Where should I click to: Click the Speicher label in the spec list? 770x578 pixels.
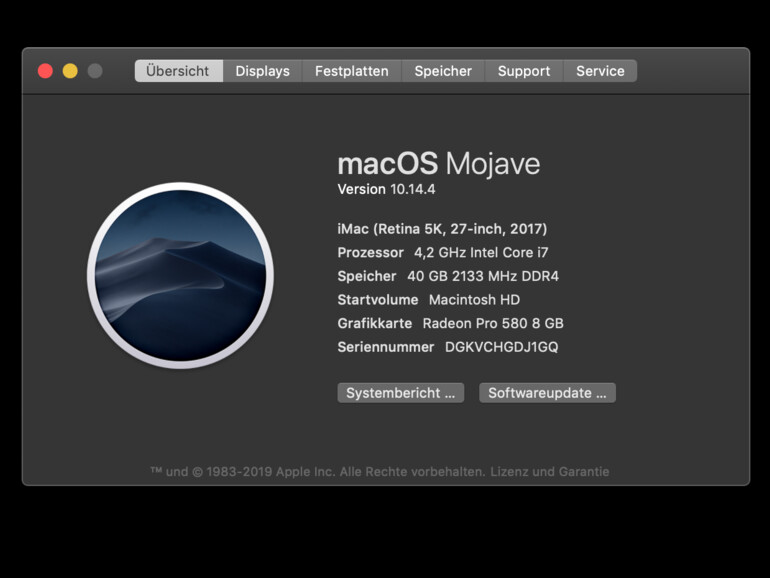(x=367, y=276)
